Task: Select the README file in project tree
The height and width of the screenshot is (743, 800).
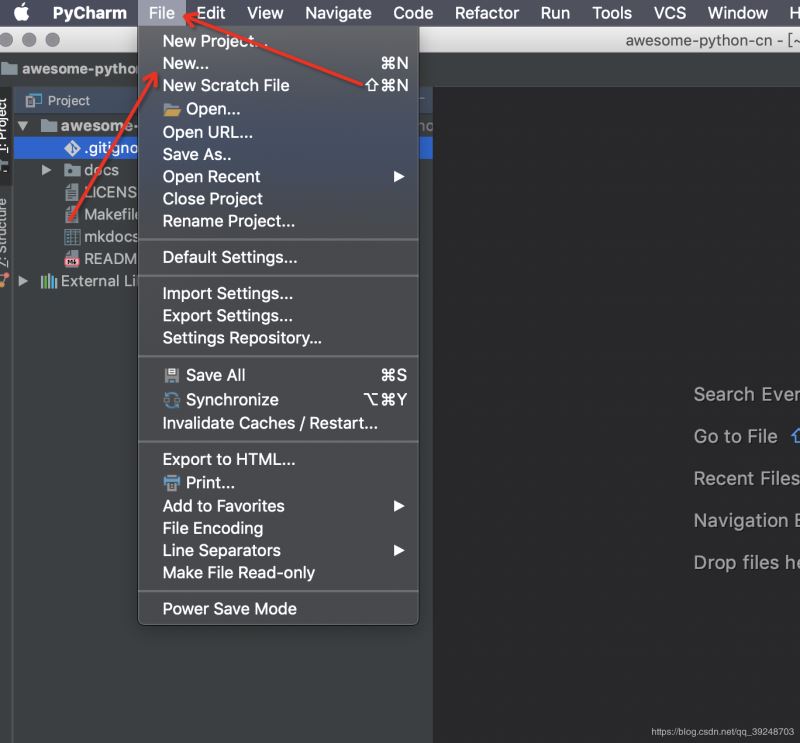Action: click(x=110, y=259)
